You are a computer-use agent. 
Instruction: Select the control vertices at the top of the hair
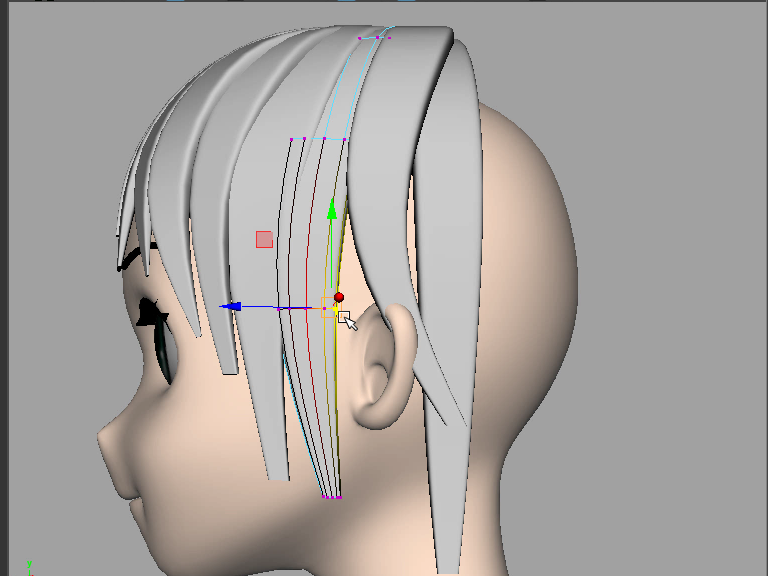tap(374, 38)
